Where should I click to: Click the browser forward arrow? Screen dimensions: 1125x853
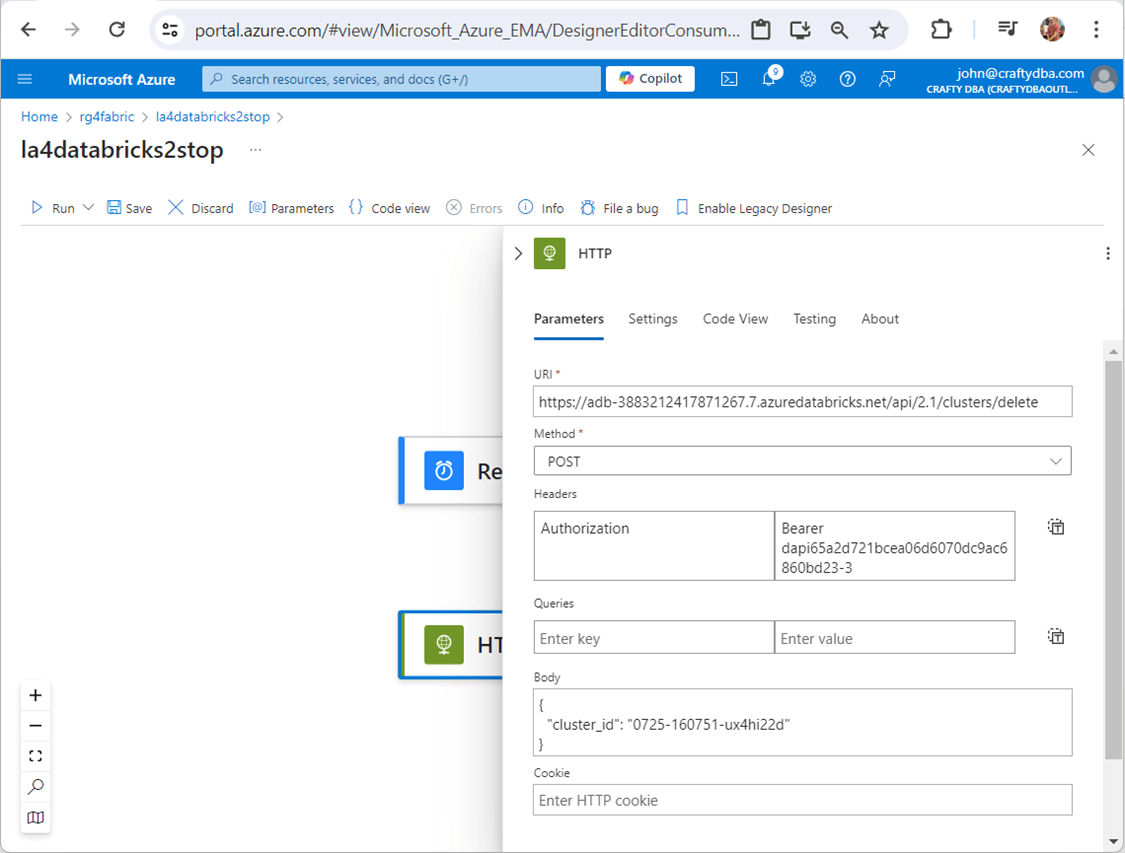tap(72, 29)
